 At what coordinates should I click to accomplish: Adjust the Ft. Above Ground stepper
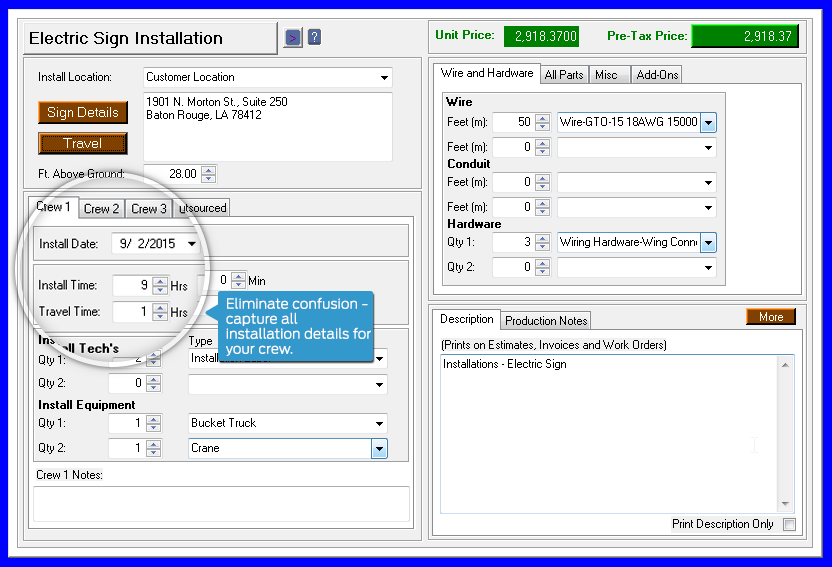point(208,174)
